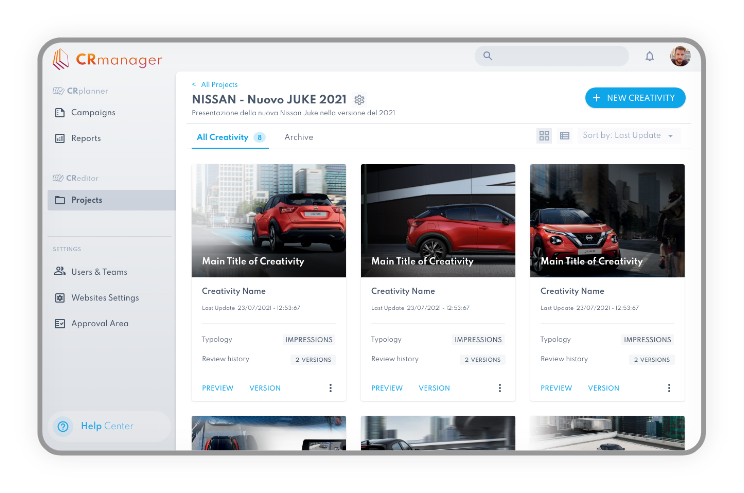Click the CRplanner section icon

[58, 91]
